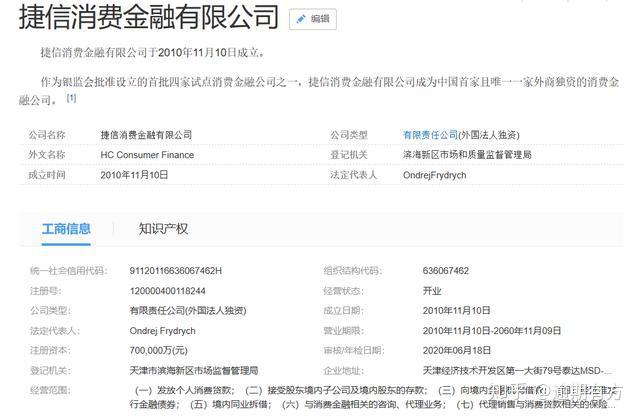Select registered capital 700,000万(元)

coord(158,351)
